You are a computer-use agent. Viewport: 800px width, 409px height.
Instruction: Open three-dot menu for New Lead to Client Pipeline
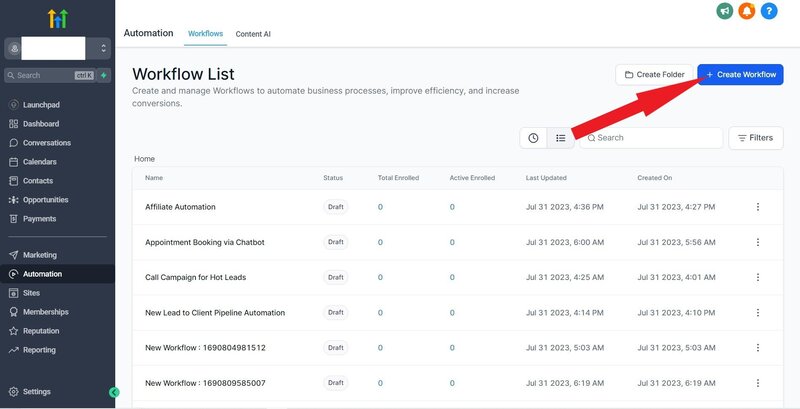[x=758, y=313]
